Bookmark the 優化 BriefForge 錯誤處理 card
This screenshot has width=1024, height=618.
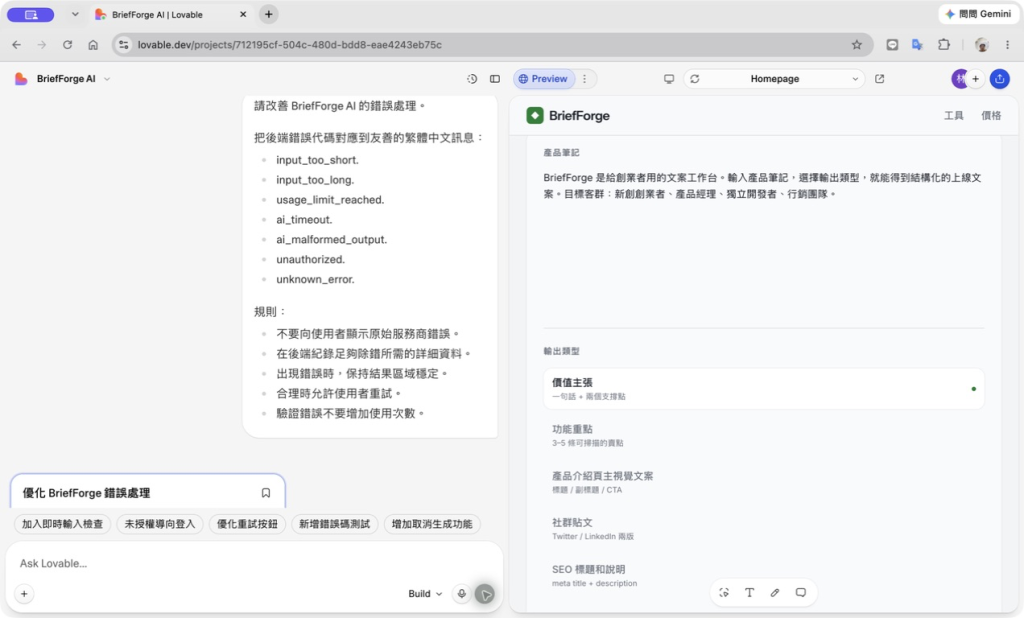[x=266, y=493]
